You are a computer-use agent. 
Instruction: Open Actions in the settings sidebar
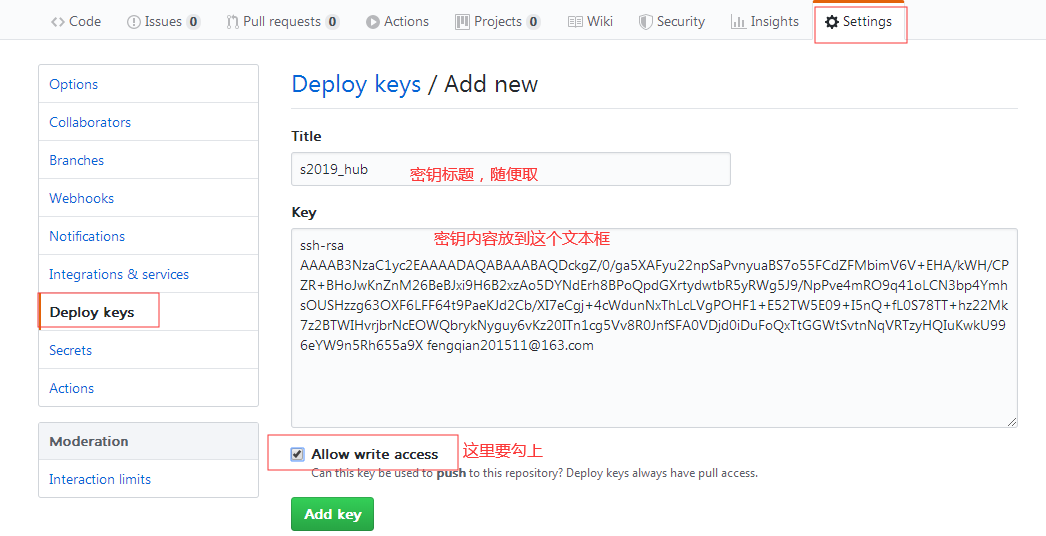pyautogui.click(x=148, y=388)
